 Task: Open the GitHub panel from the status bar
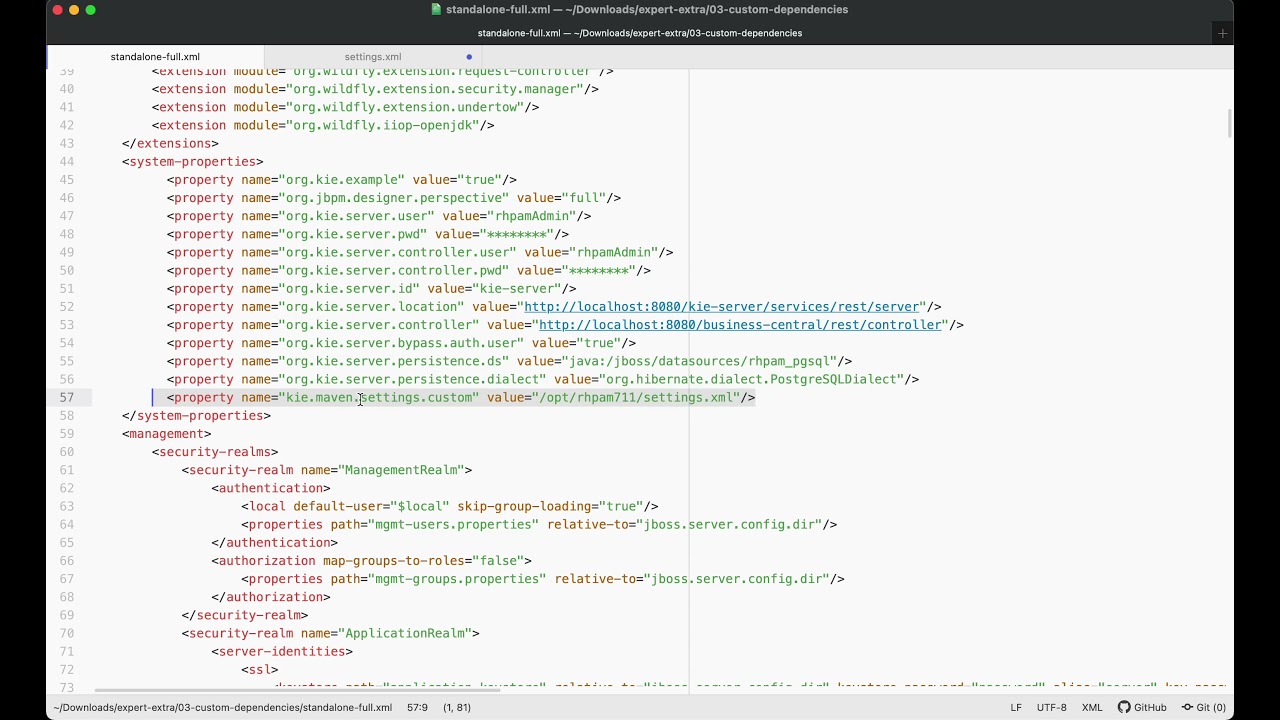(x=1142, y=707)
